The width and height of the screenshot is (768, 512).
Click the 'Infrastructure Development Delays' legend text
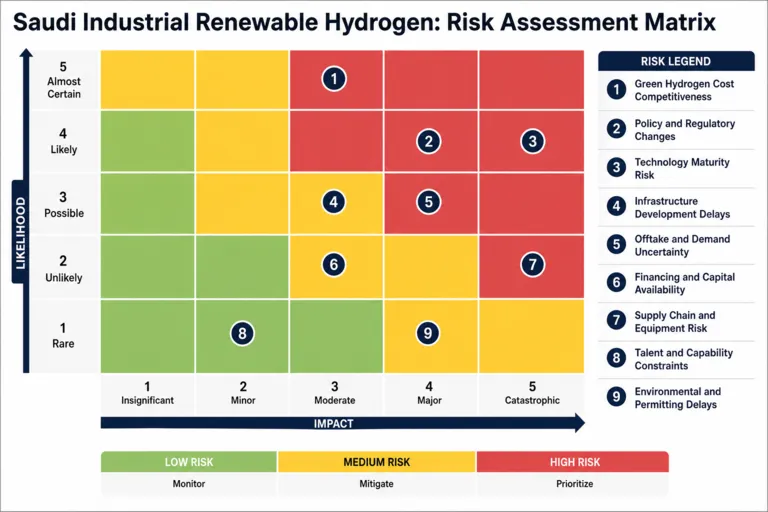pyautogui.click(x=682, y=208)
